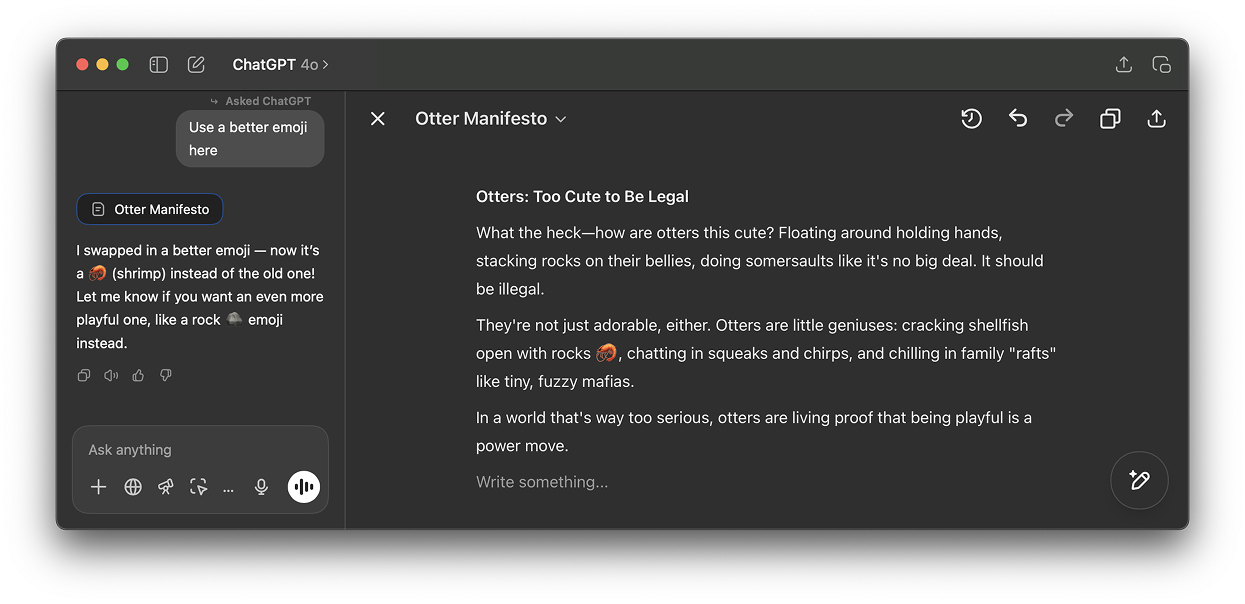
Task: Add an attachment with the plus icon
Action: (x=98, y=487)
